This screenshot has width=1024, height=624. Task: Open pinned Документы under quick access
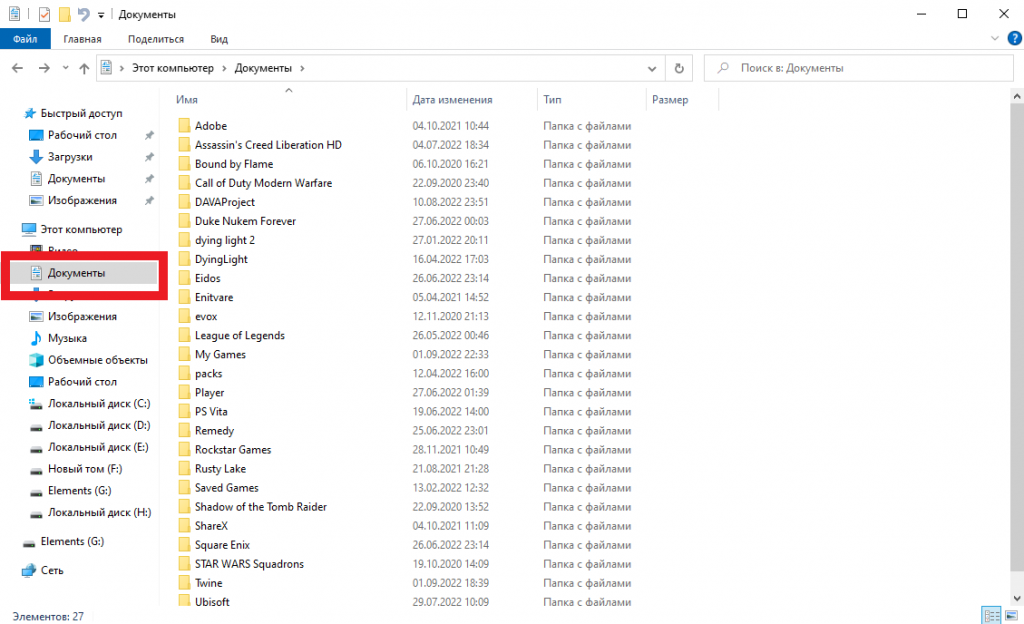76,179
